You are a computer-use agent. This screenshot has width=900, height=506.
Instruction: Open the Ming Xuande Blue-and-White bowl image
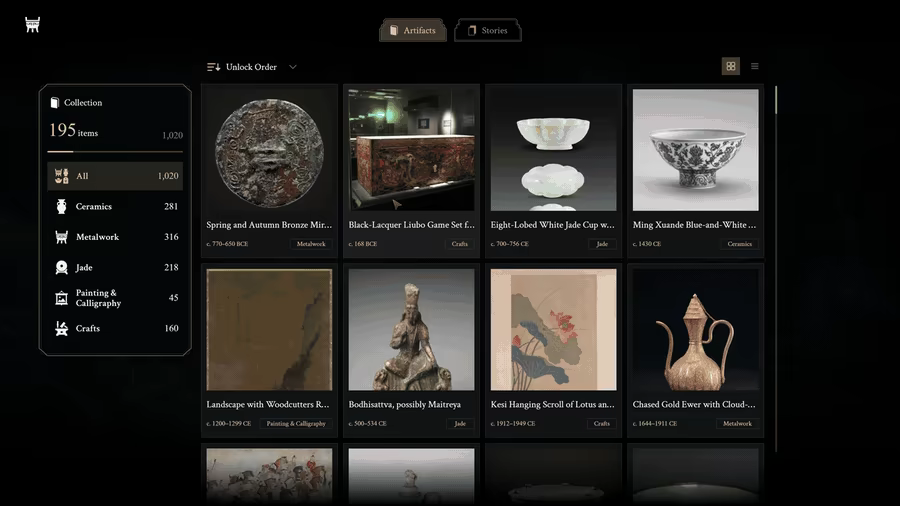tap(696, 150)
